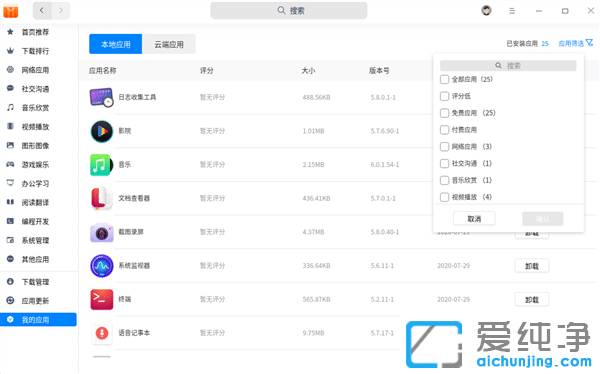
Task: Click the confirm button beside 取消
Action: [542, 219]
